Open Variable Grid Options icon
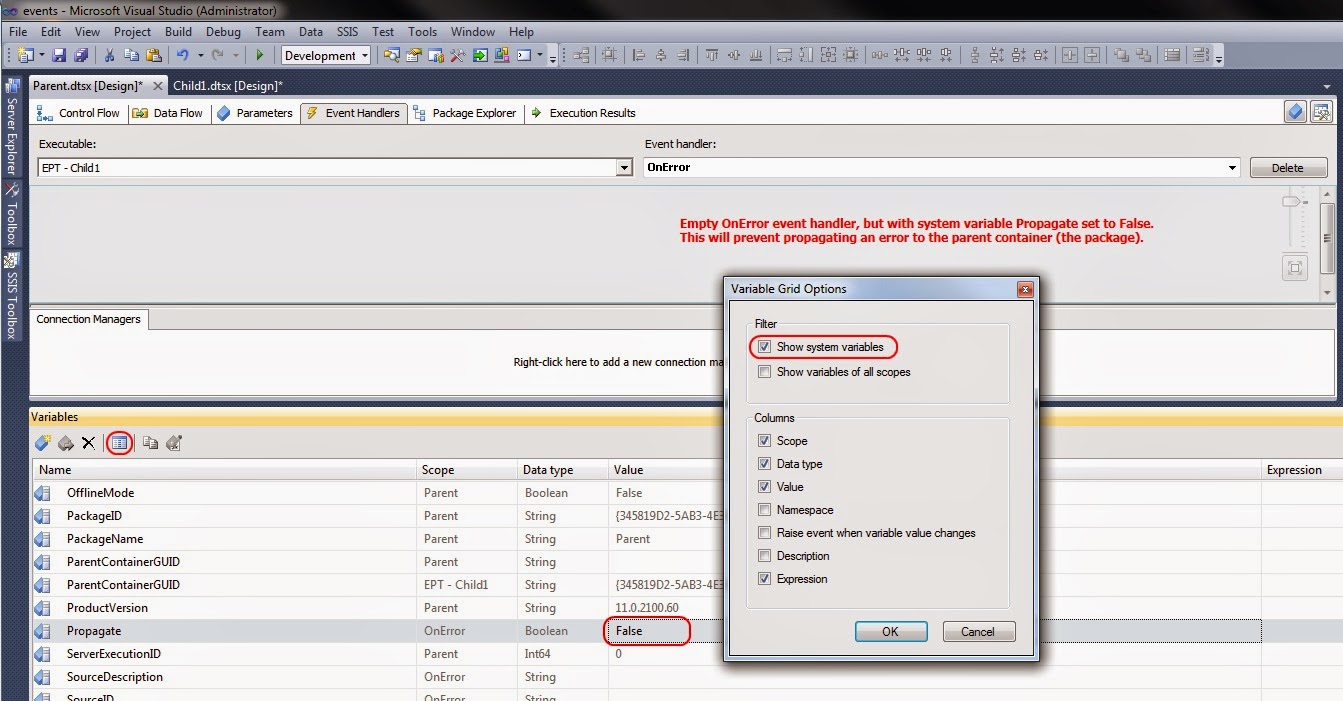Viewport: 1343px width, 701px height. pyautogui.click(x=119, y=443)
